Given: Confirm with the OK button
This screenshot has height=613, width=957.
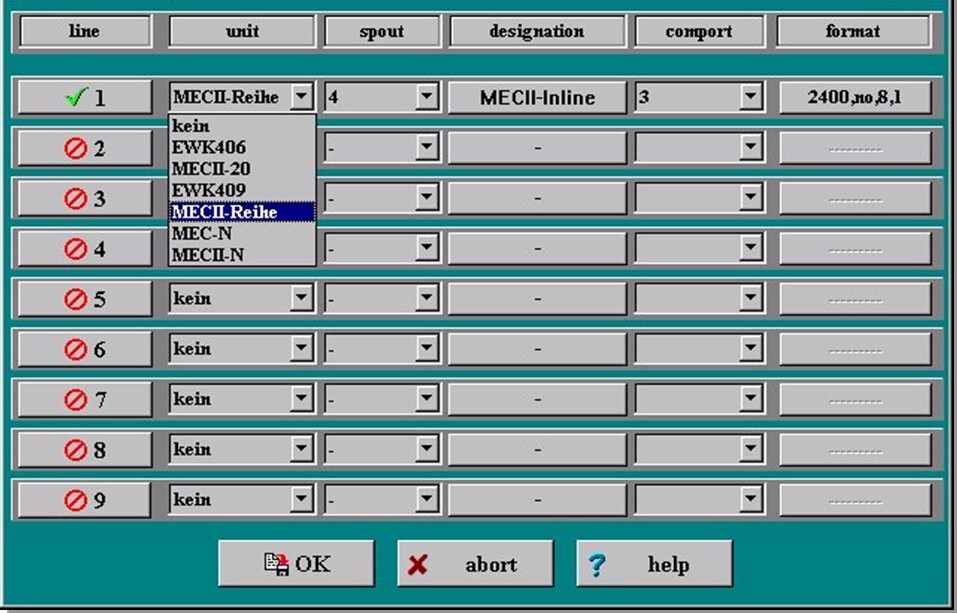Looking at the screenshot, I should click(x=297, y=564).
